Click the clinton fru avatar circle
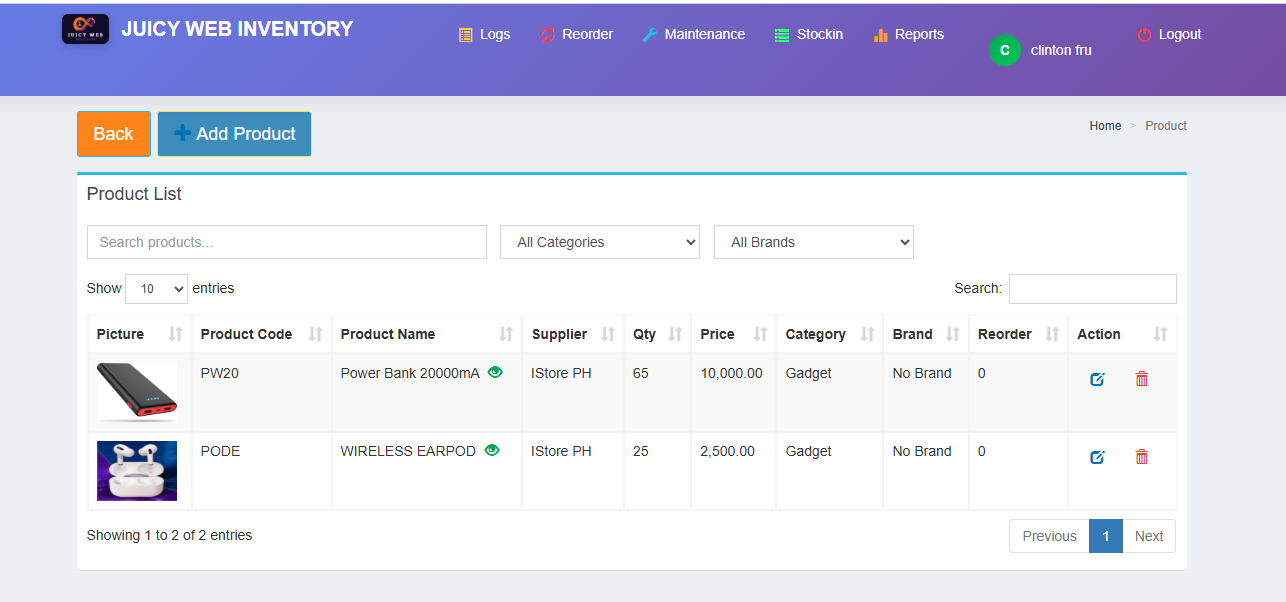The width and height of the screenshot is (1286, 602). 1004,50
